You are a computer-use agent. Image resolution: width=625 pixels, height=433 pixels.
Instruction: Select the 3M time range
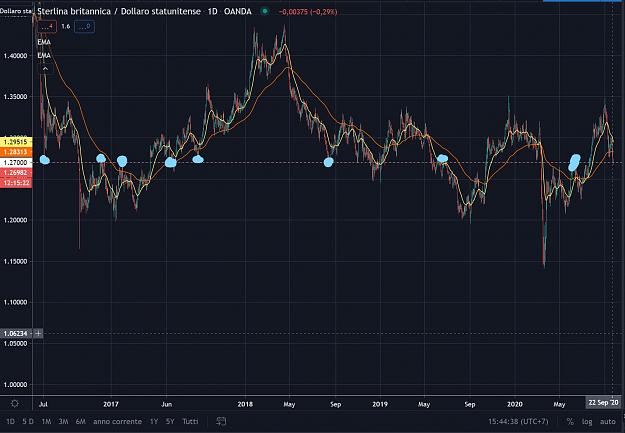[63, 421]
